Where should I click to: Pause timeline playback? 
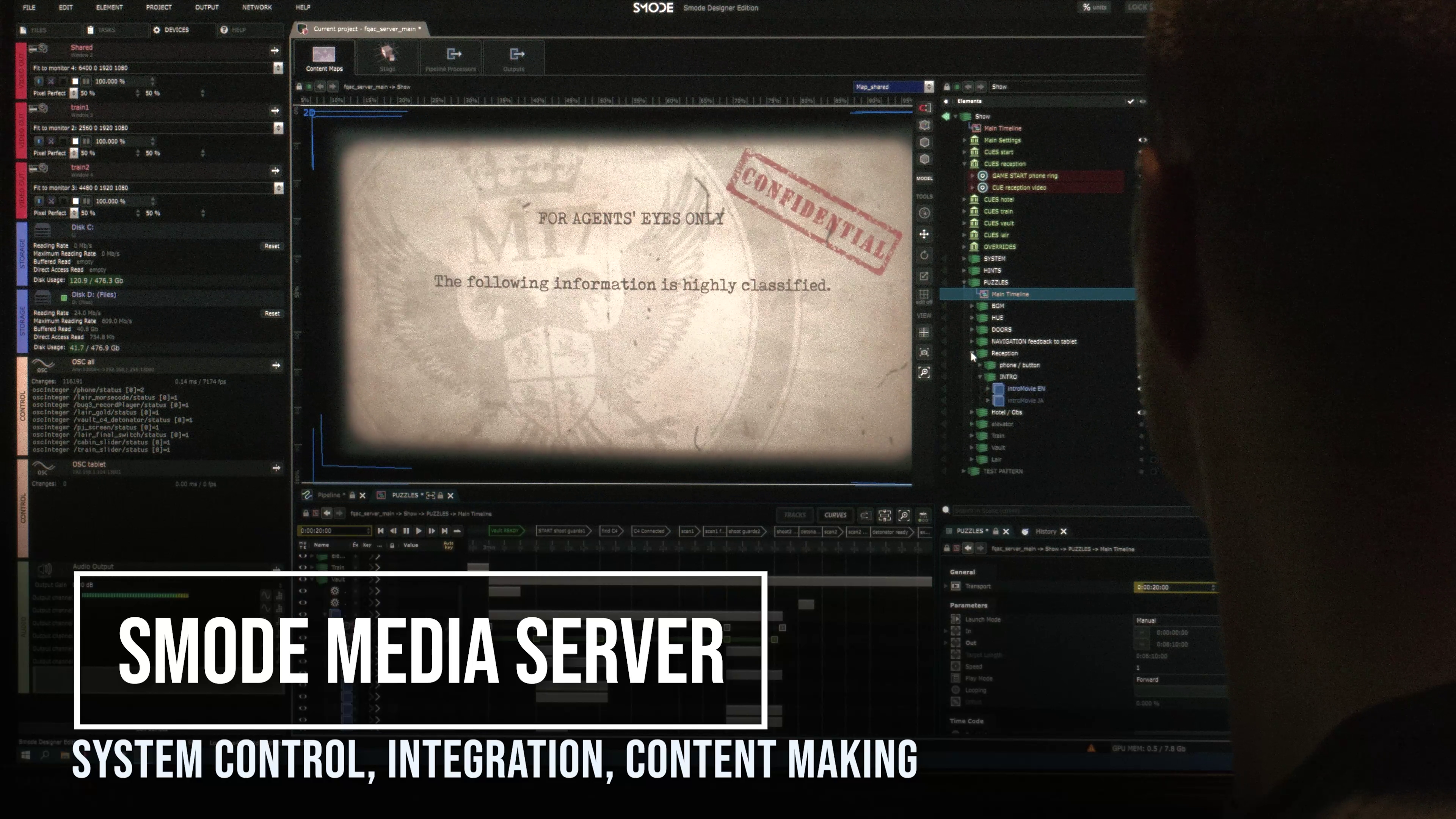click(406, 531)
